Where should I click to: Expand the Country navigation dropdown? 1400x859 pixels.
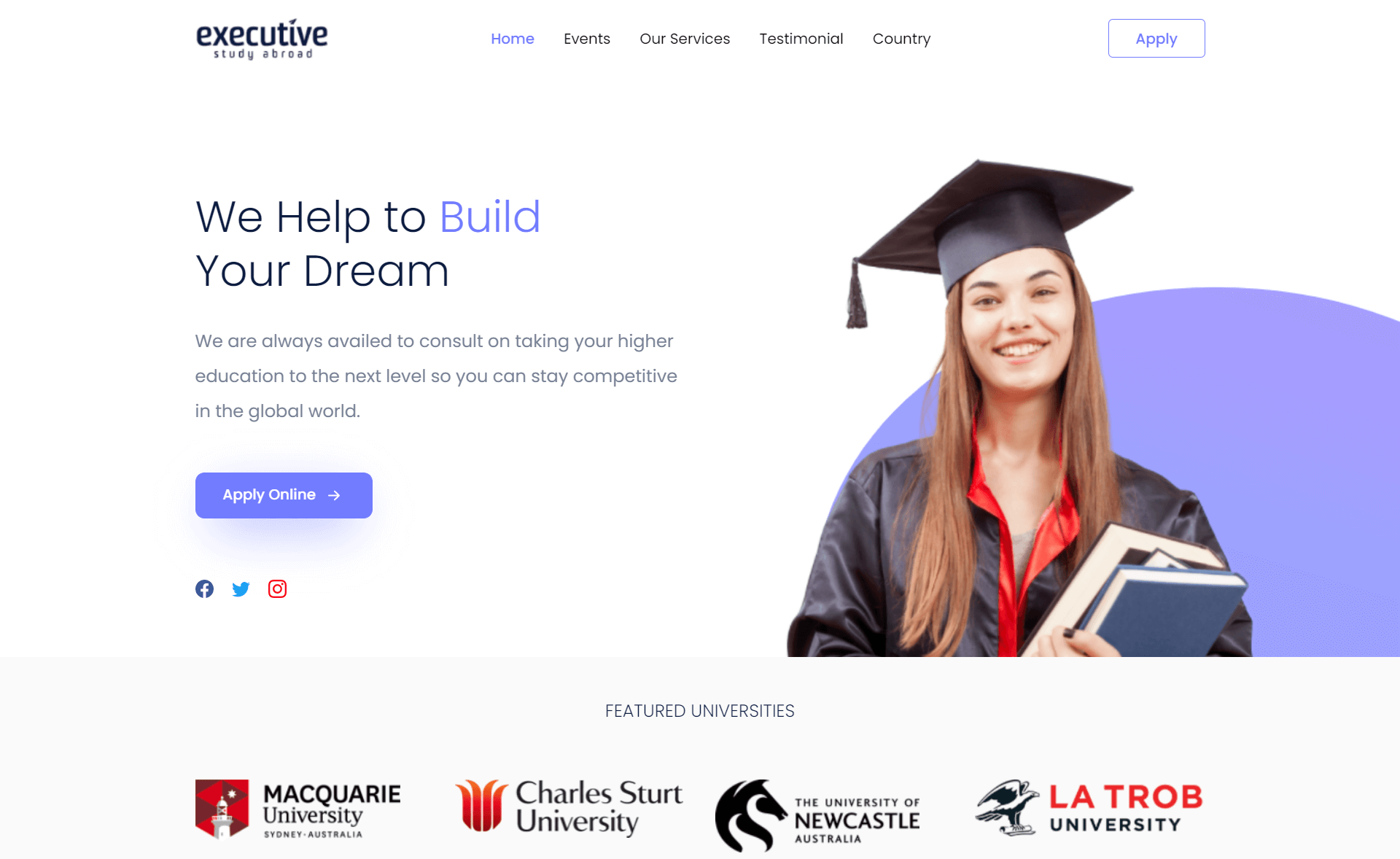point(902,38)
